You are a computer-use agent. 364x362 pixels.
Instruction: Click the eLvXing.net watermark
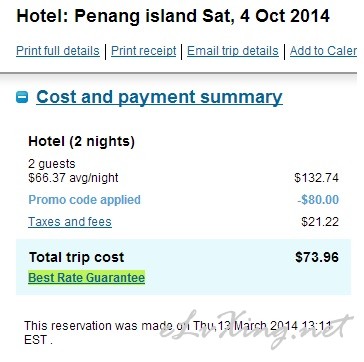(x=256, y=328)
